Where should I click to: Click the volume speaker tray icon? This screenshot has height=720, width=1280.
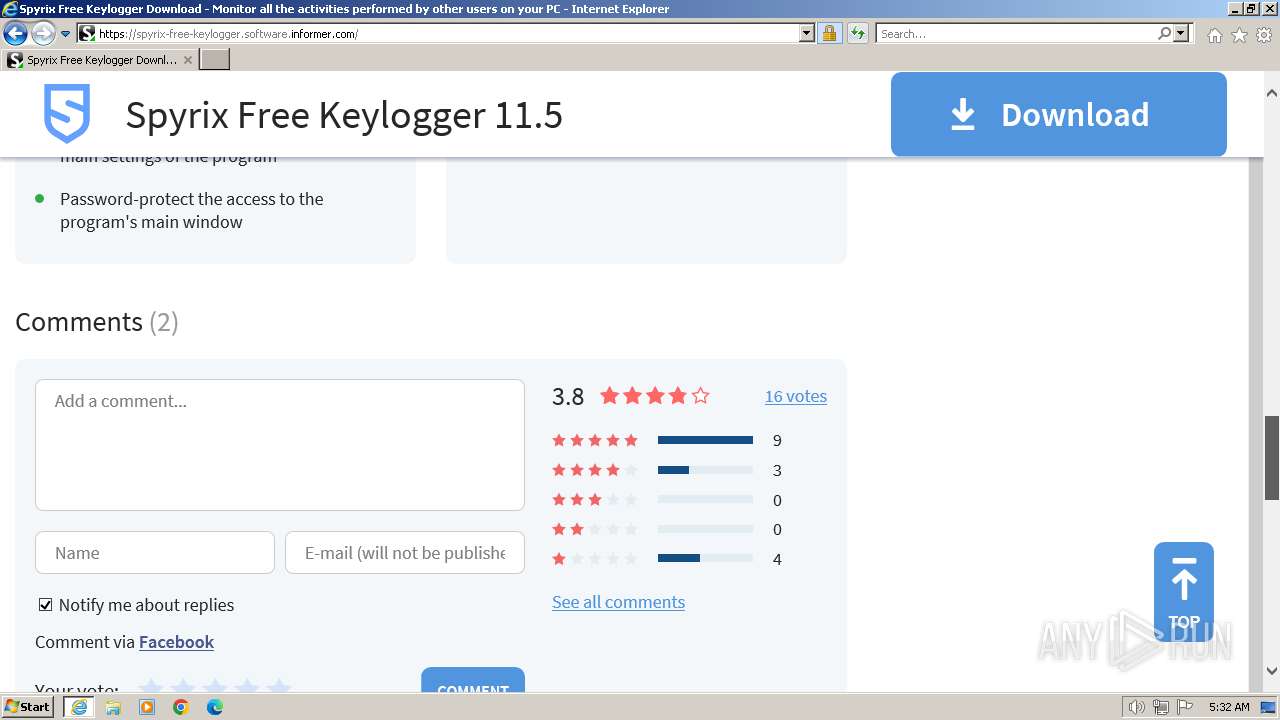[x=1137, y=707]
